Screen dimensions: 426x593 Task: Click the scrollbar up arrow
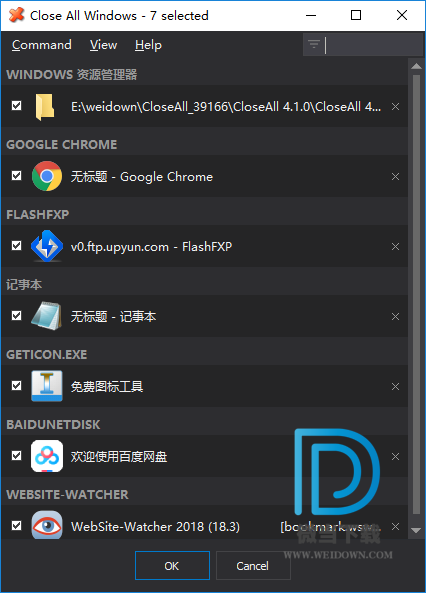pos(416,66)
